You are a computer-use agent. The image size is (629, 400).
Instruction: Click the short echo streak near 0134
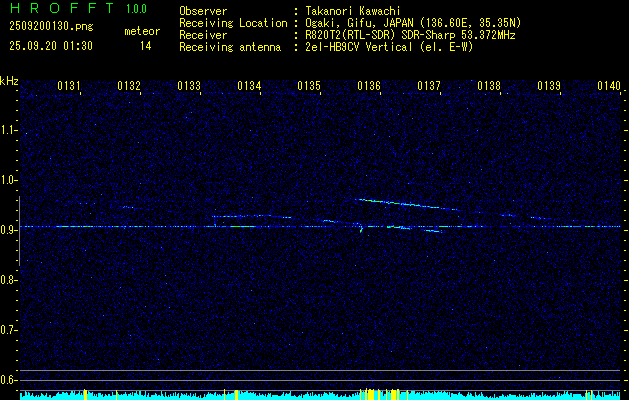point(250,216)
